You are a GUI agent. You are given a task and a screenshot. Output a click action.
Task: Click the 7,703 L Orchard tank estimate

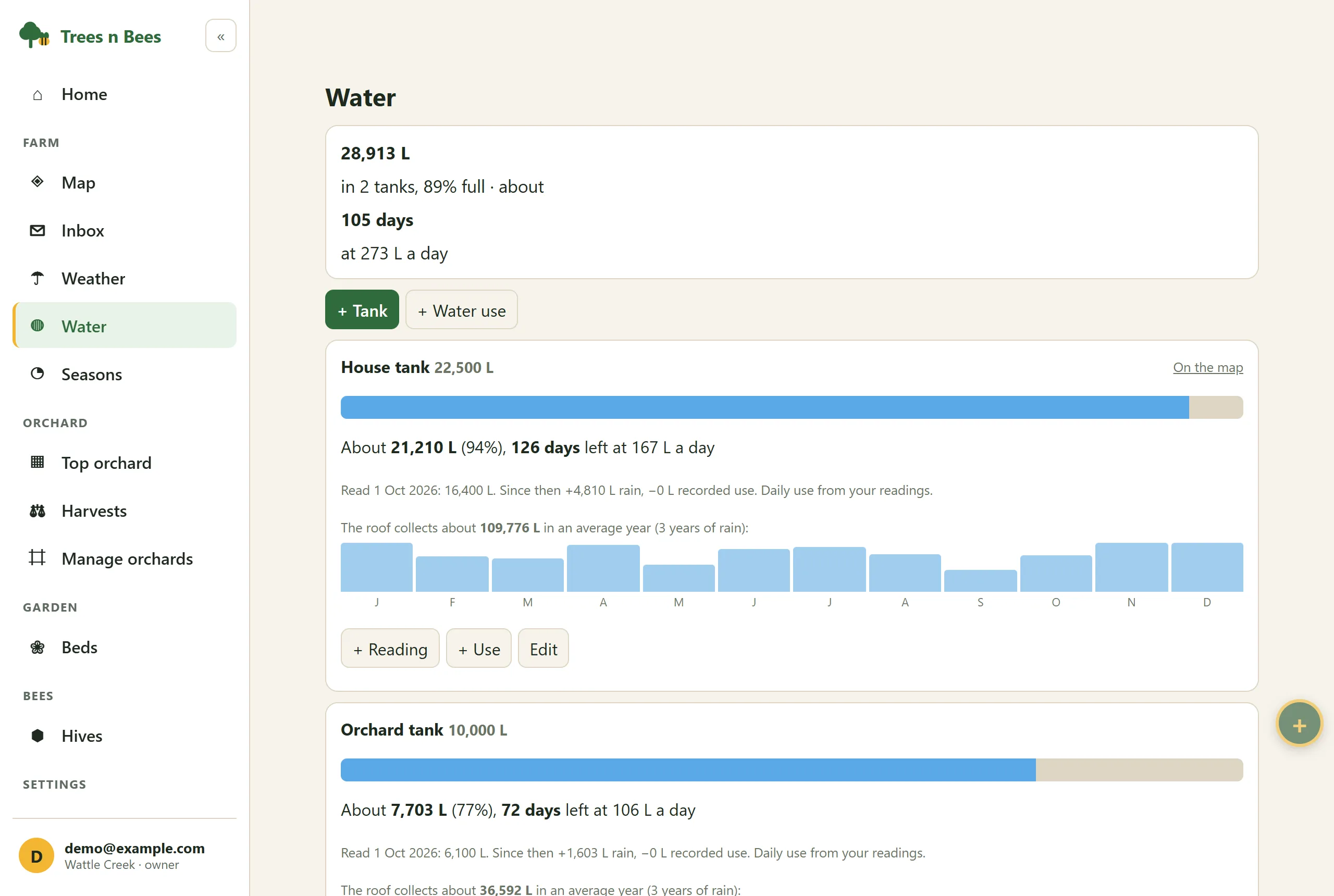pos(418,810)
